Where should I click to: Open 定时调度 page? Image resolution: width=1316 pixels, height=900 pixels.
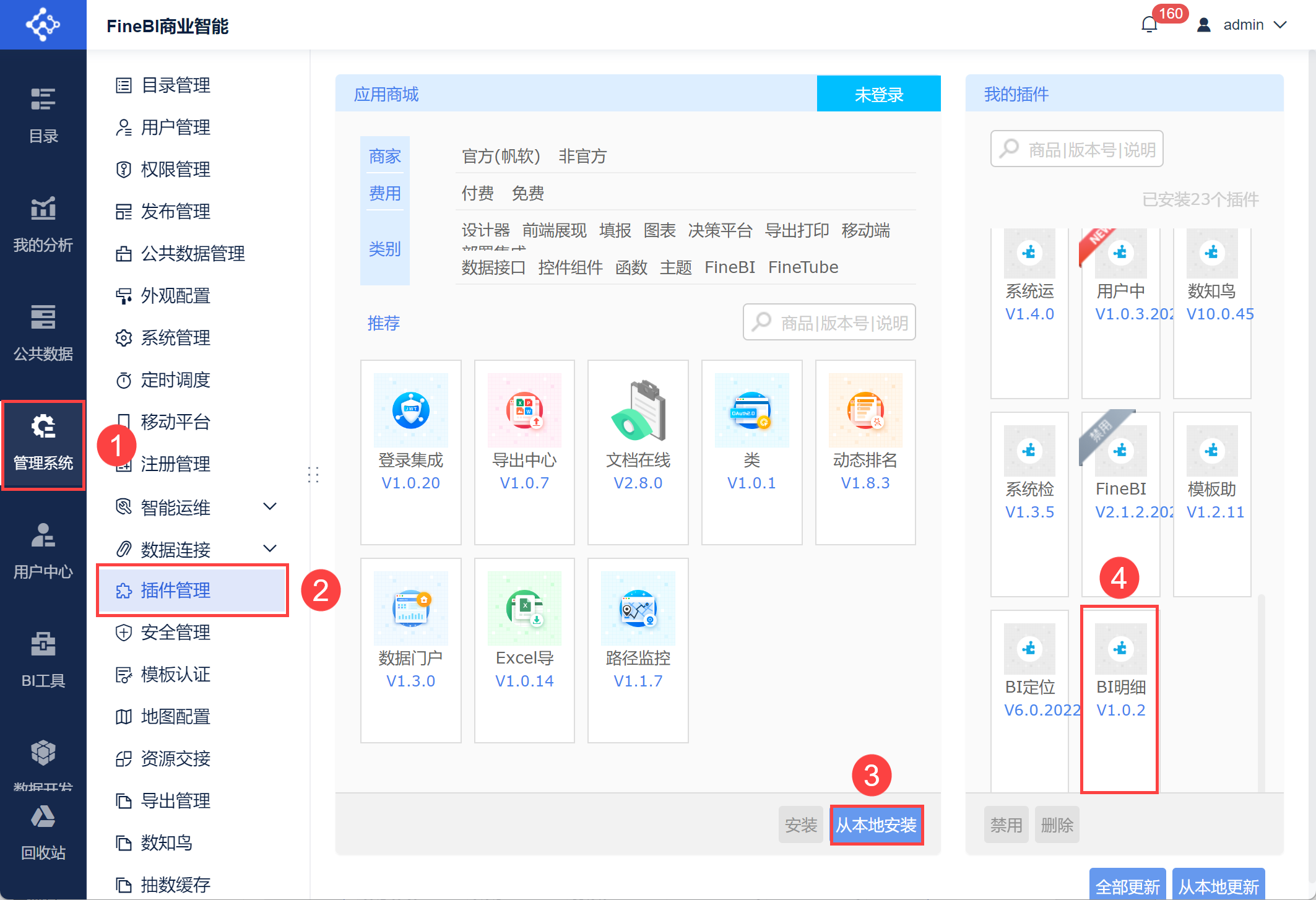coord(163,380)
